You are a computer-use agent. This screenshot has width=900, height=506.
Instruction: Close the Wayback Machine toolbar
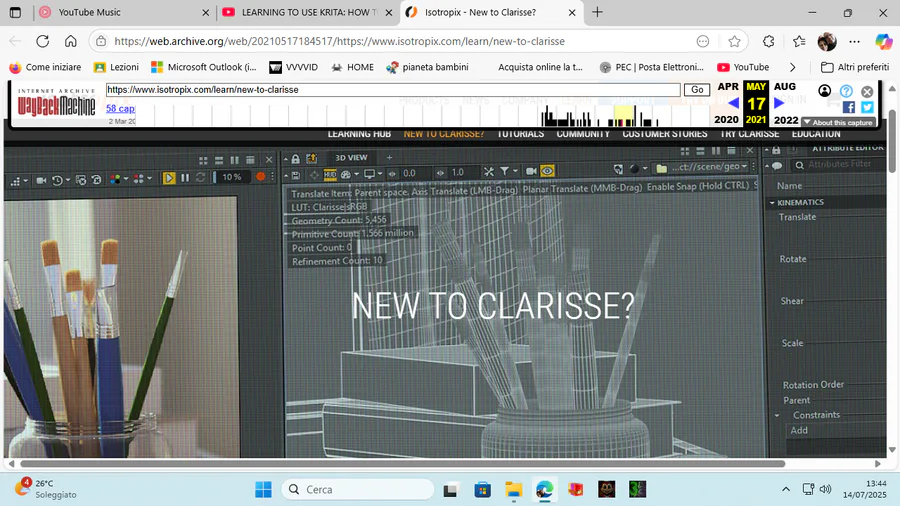pos(867,91)
